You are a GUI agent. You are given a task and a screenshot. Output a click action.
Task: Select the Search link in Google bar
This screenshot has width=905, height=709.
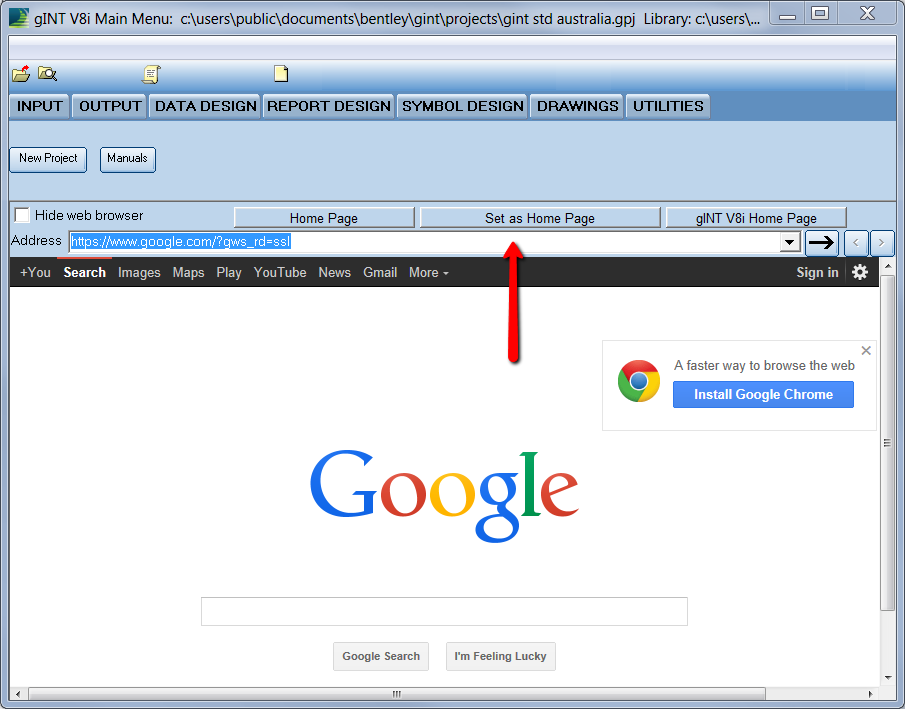coord(84,273)
